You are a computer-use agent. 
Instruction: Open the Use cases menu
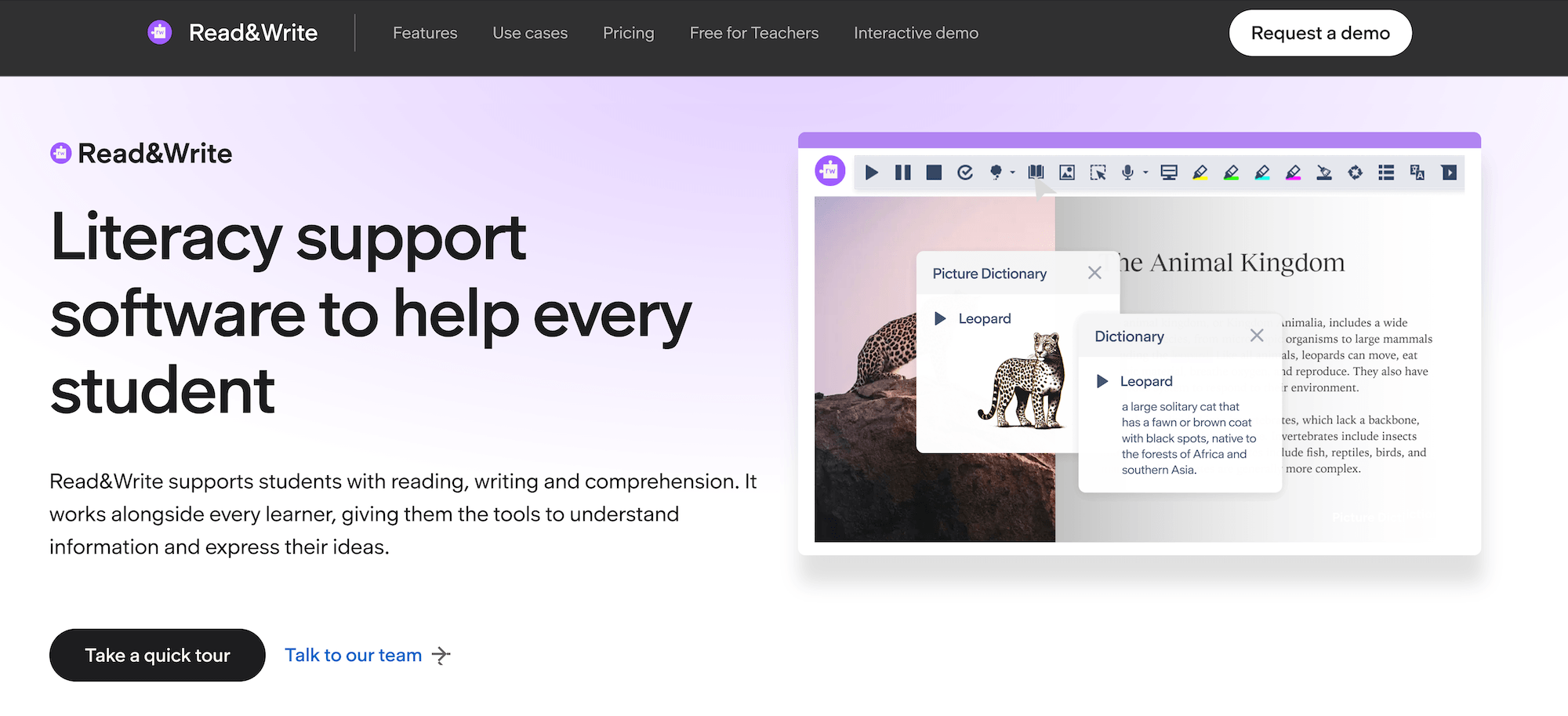[530, 33]
